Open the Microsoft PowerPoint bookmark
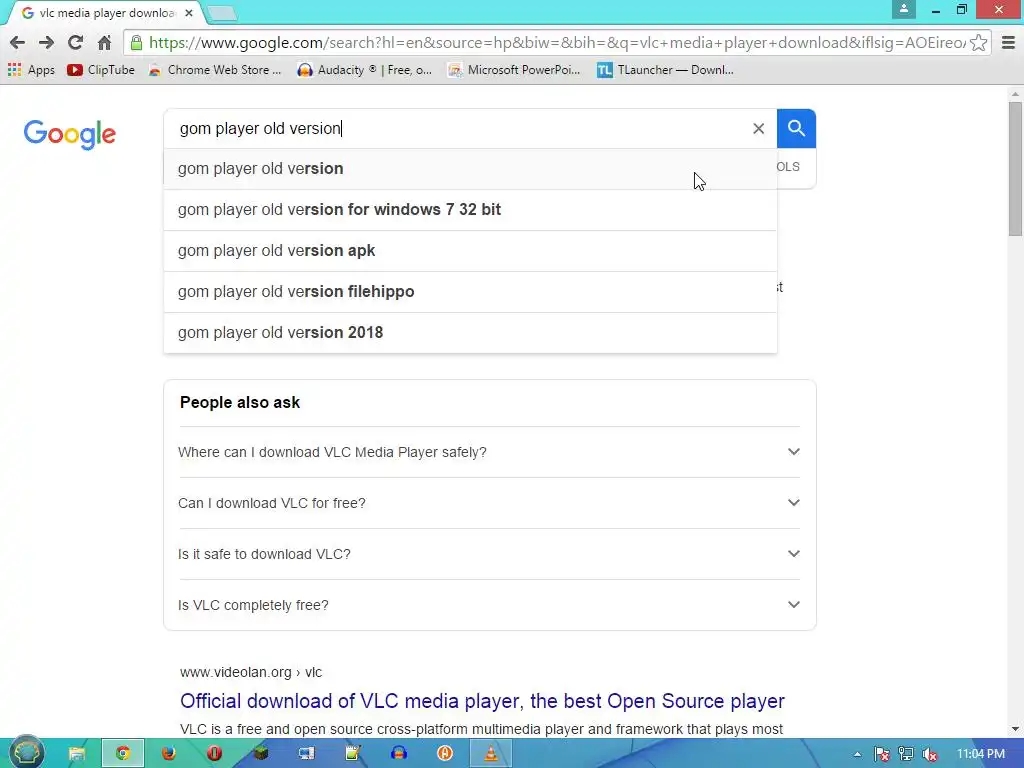 click(514, 70)
